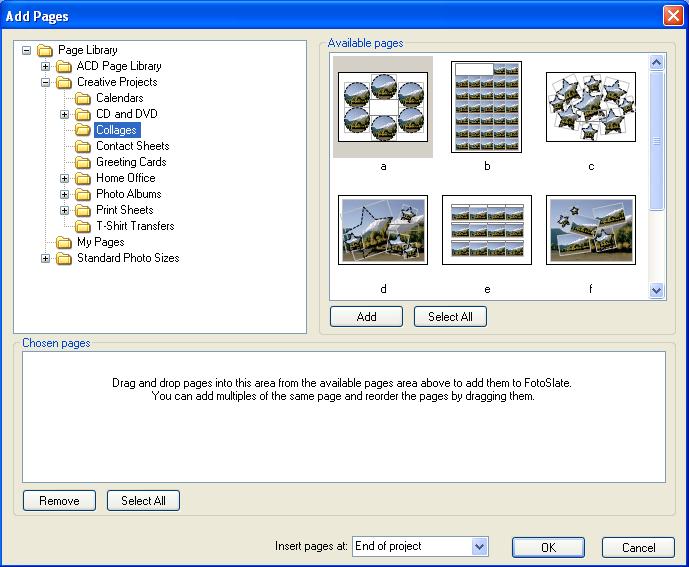This screenshot has height=567, width=689.
Task: Expand the CD and DVD folder
Action: pos(65,114)
